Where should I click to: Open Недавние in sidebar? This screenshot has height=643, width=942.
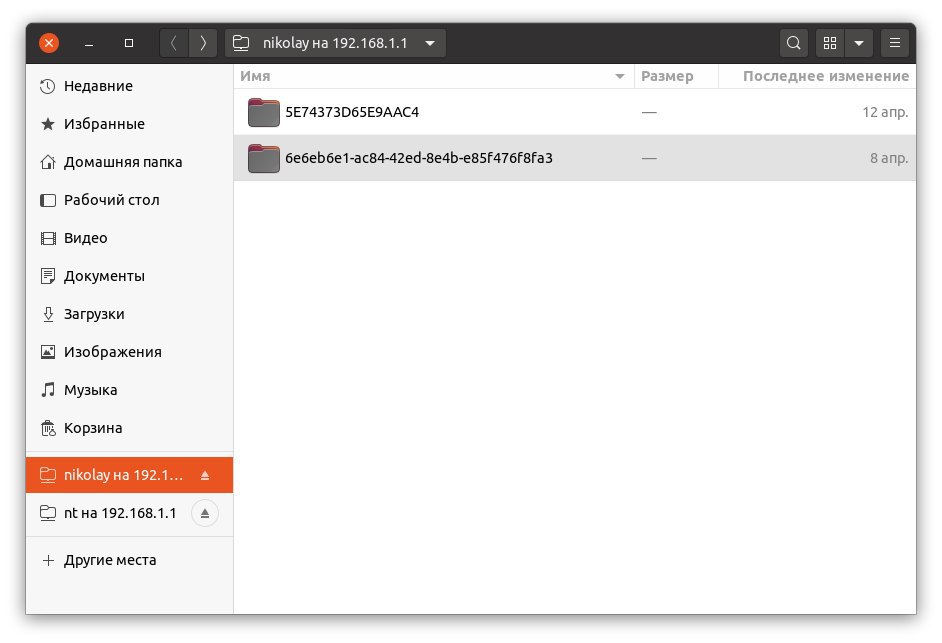(x=129, y=86)
